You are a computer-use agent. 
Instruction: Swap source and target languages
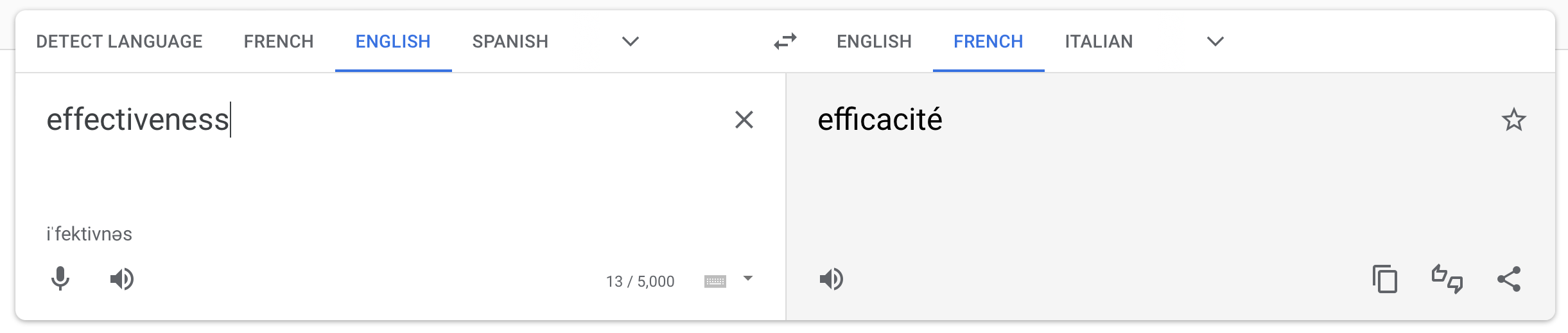[x=785, y=42]
